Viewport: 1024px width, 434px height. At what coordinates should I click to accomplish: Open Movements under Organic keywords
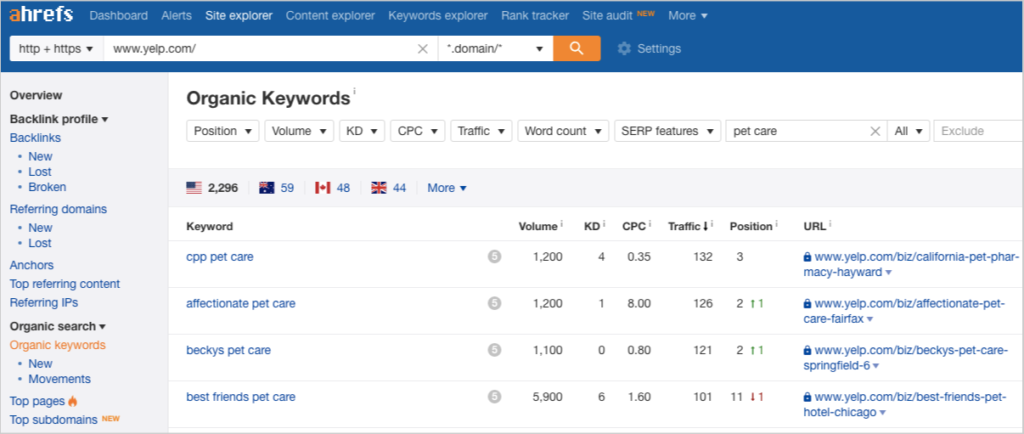(x=59, y=379)
